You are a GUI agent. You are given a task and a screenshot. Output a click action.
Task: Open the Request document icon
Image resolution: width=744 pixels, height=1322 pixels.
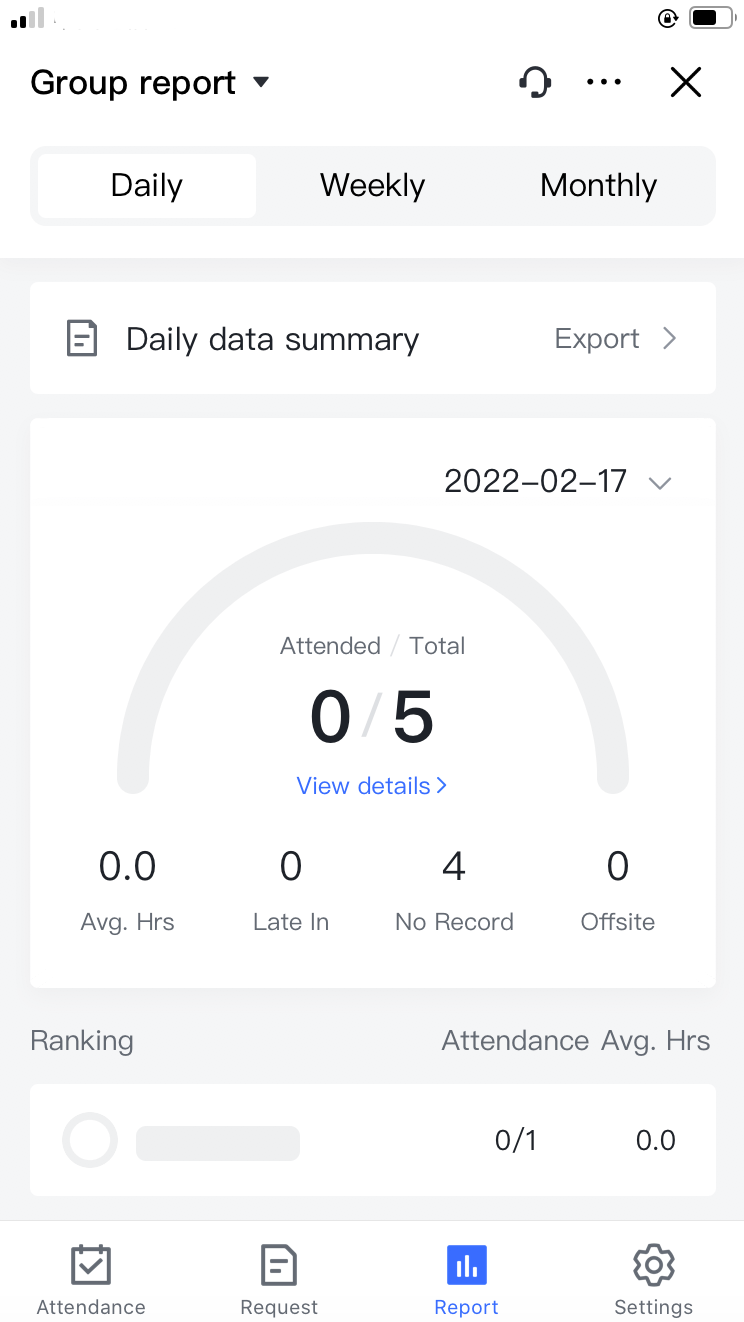279,1266
